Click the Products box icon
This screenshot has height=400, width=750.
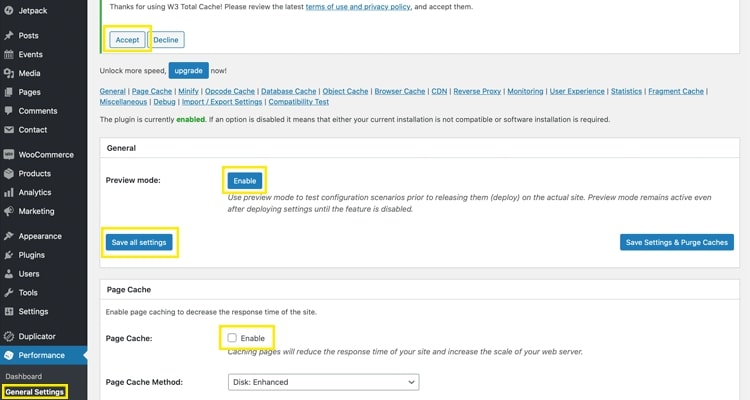coord(9,173)
